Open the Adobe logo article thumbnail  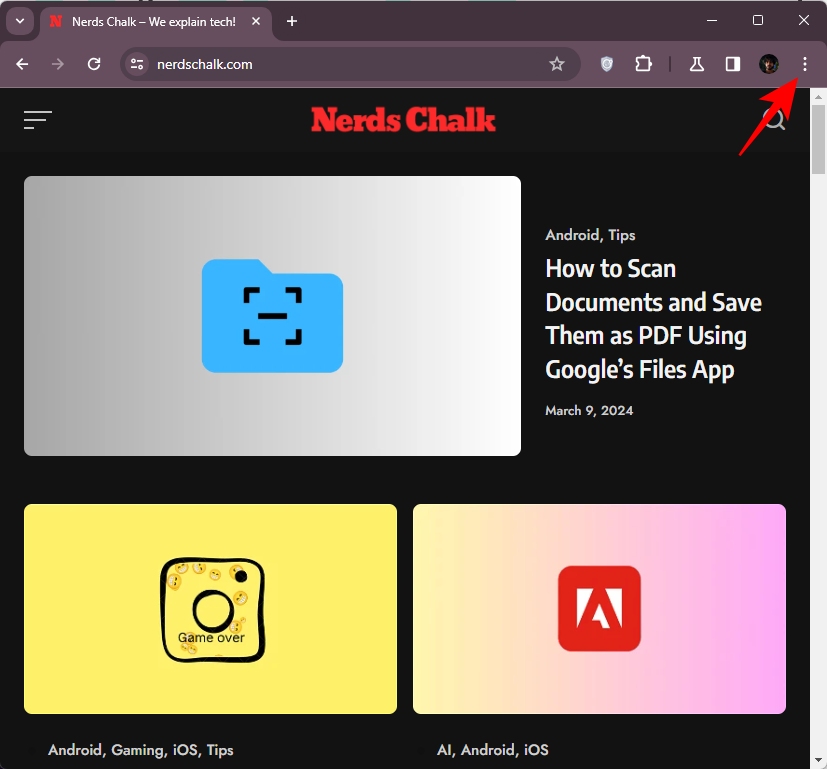click(x=599, y=608)
